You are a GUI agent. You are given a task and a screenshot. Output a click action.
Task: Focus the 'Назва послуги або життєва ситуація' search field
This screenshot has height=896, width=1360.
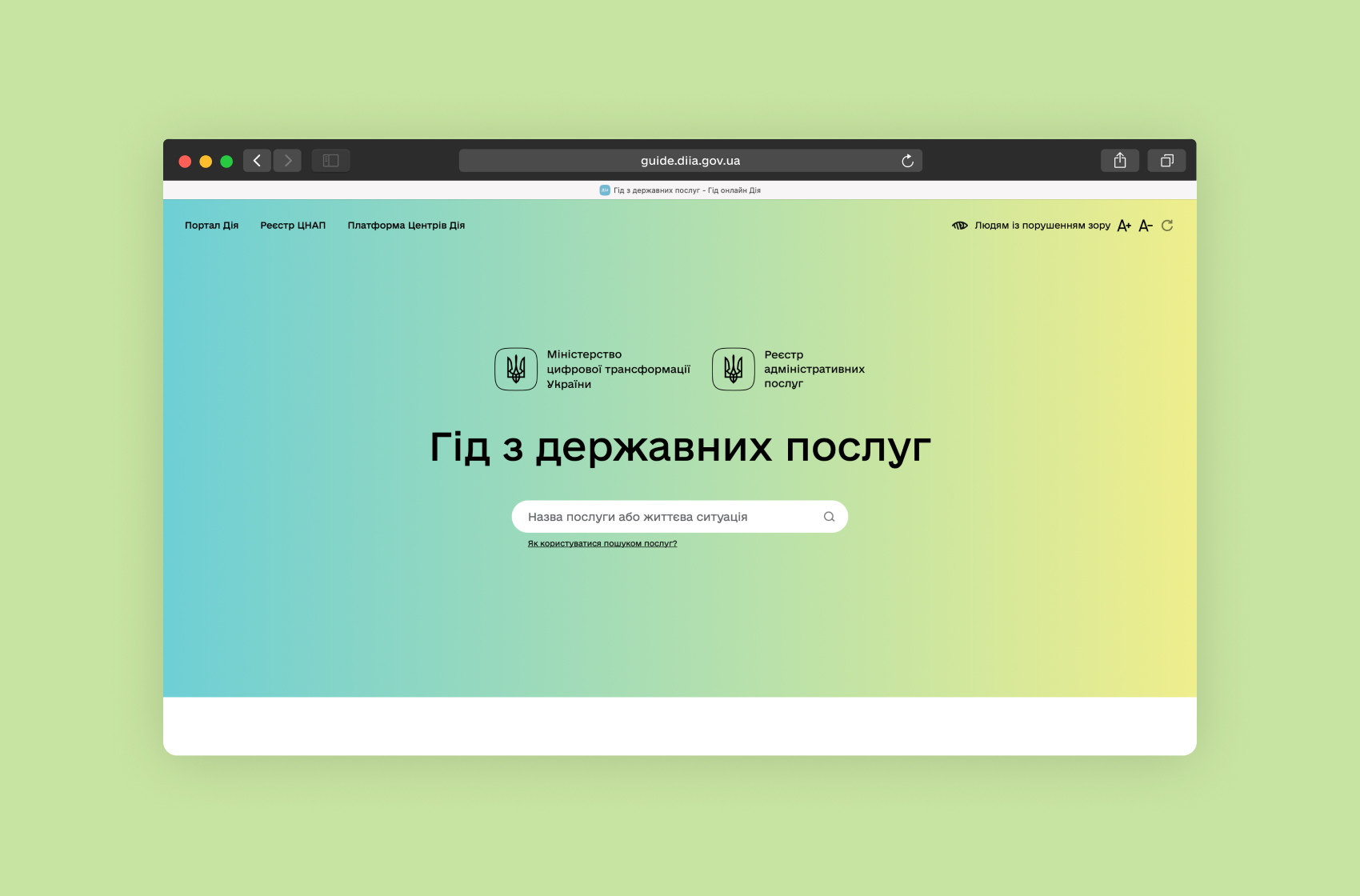coord(680,517)
